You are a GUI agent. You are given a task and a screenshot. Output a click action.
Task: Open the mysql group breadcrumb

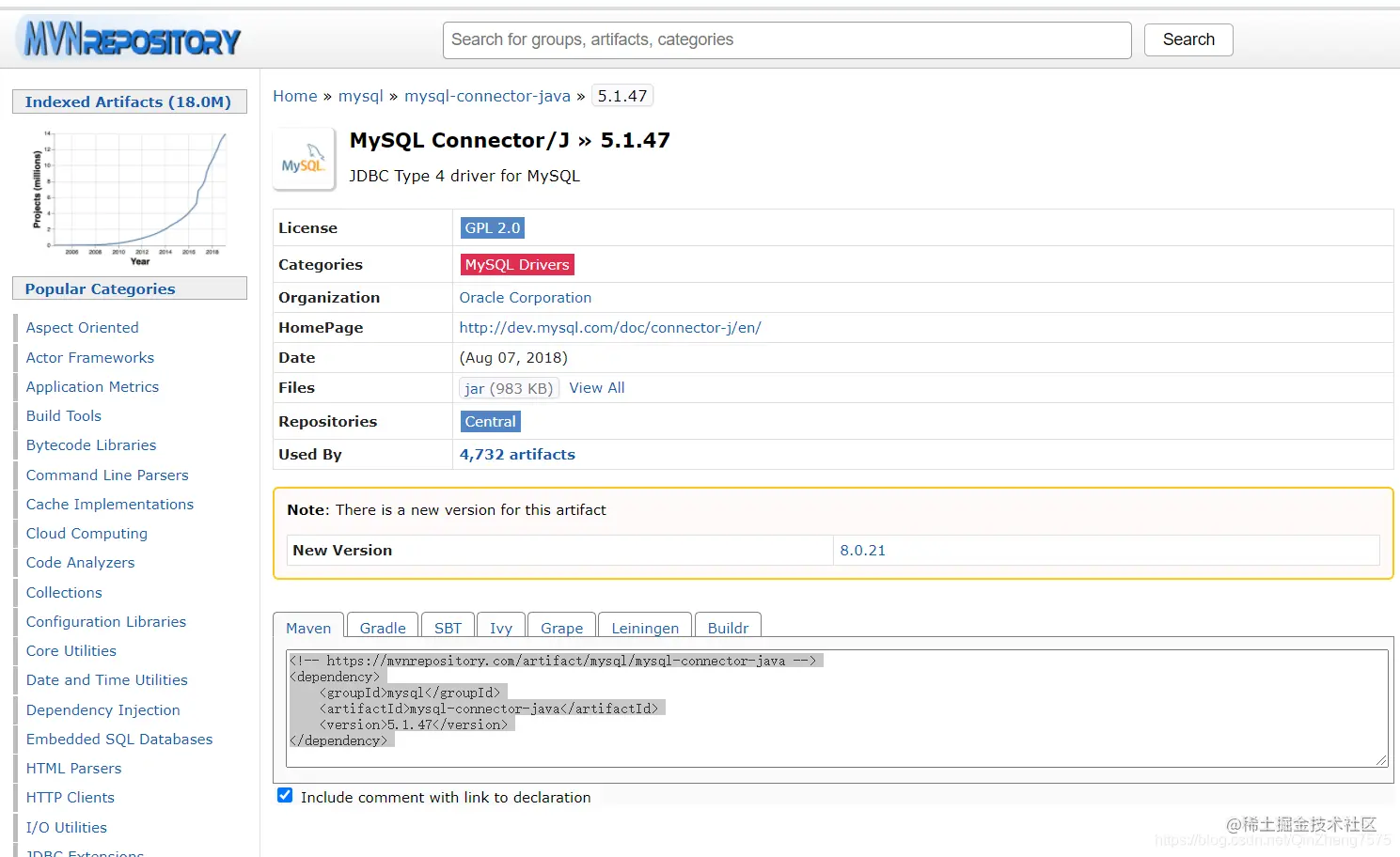(x=361, y=96)
